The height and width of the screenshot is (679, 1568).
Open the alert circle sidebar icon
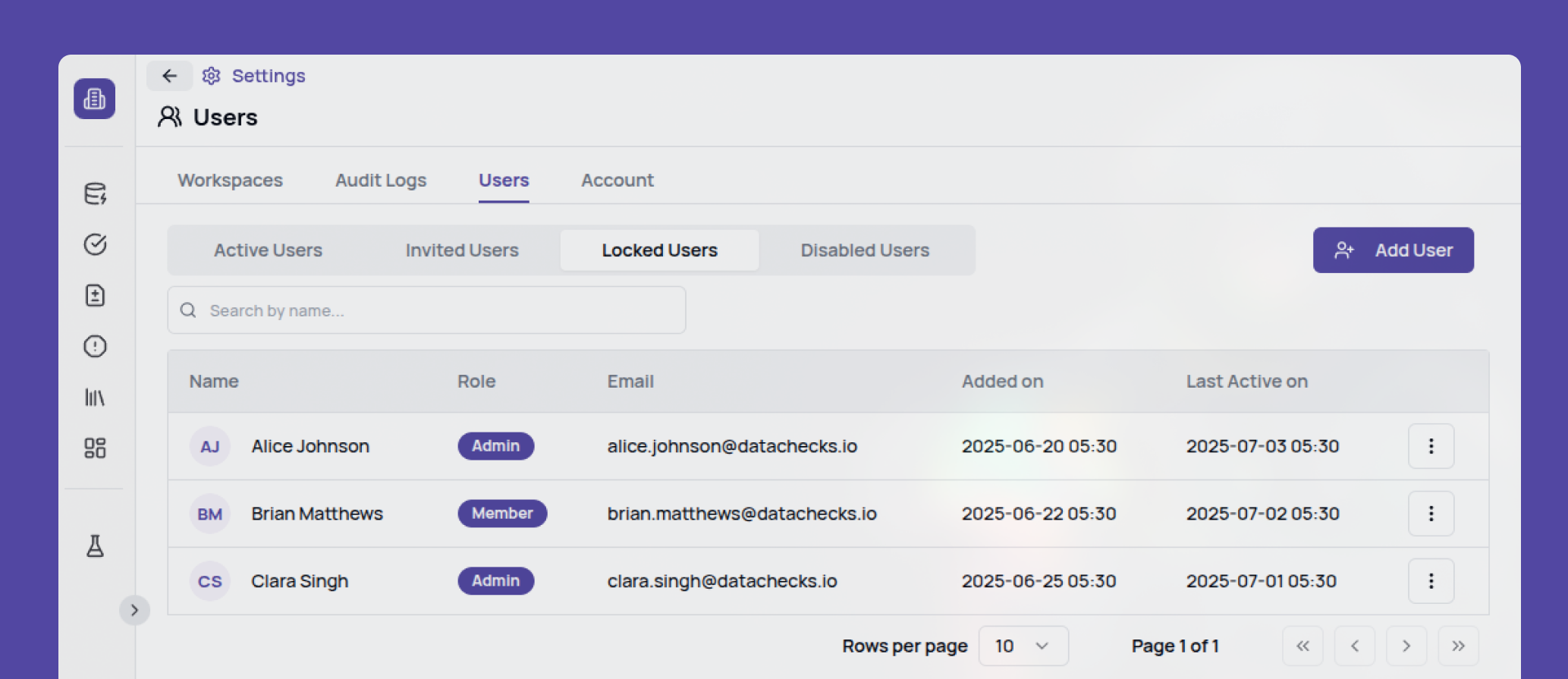point(95,346)
